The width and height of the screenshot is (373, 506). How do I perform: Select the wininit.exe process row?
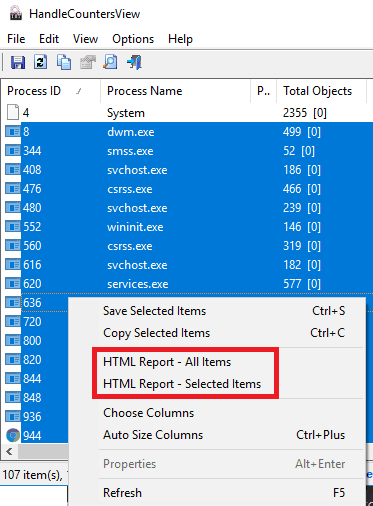(187, 227)
